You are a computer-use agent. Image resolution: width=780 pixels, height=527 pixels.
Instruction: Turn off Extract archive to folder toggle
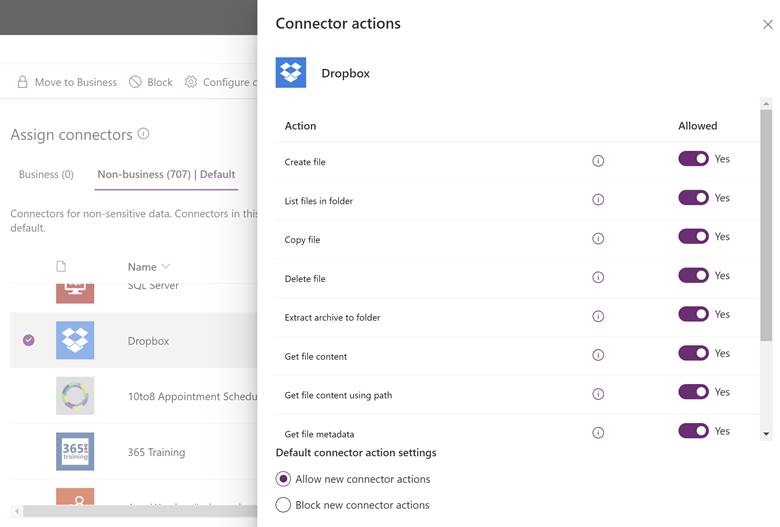693,314
